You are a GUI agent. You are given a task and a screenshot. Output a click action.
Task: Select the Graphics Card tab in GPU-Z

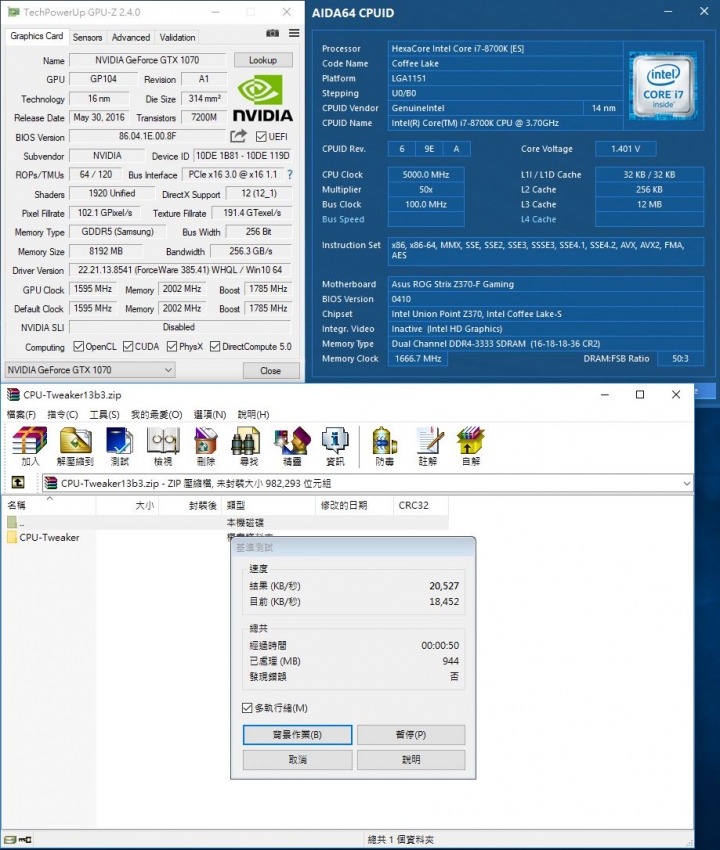tap(37, 36)
